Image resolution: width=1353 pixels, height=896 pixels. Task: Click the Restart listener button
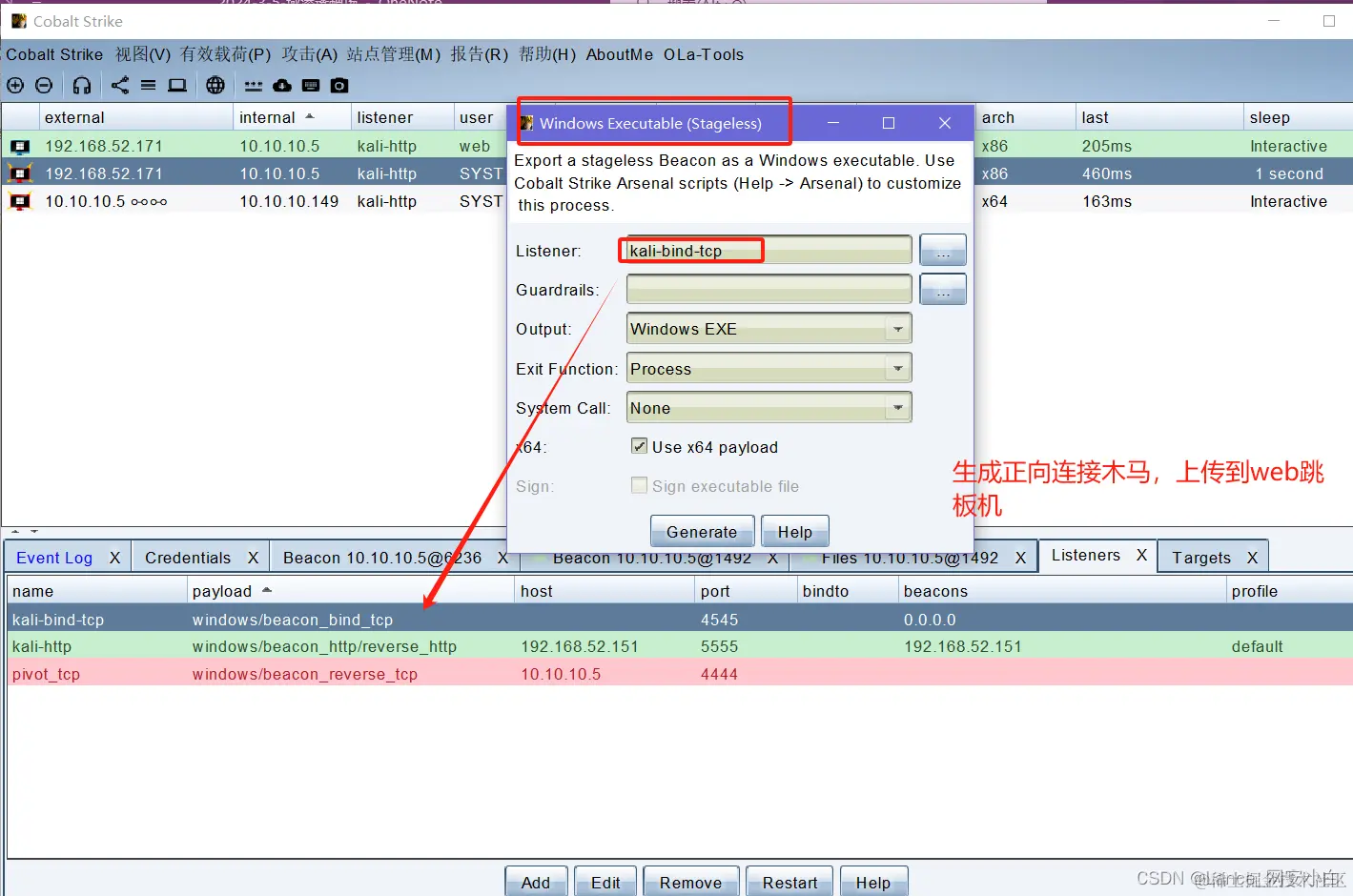point(789,883)
